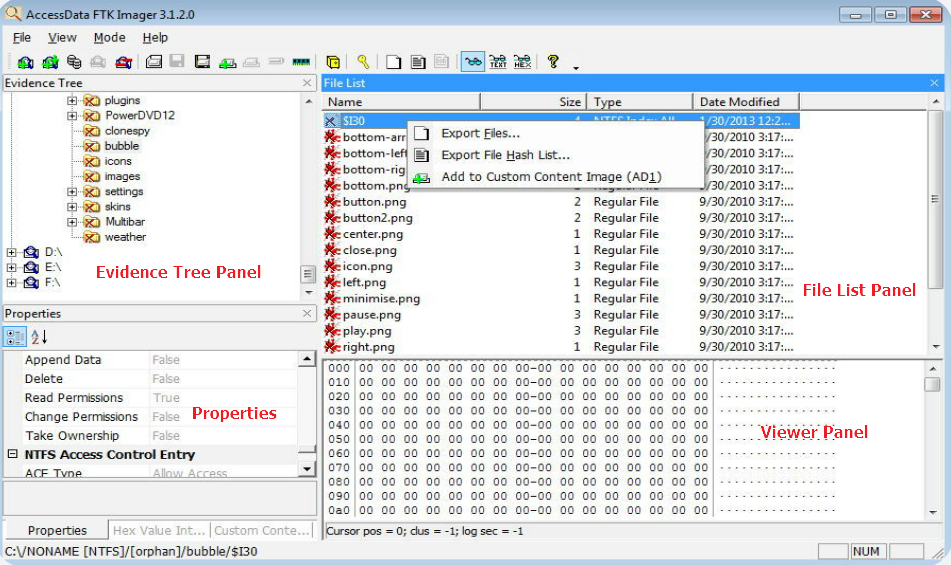Open the Image Mounting toolbar icon
This screenshot has height=565, width=951.
[x=74, y=62]
